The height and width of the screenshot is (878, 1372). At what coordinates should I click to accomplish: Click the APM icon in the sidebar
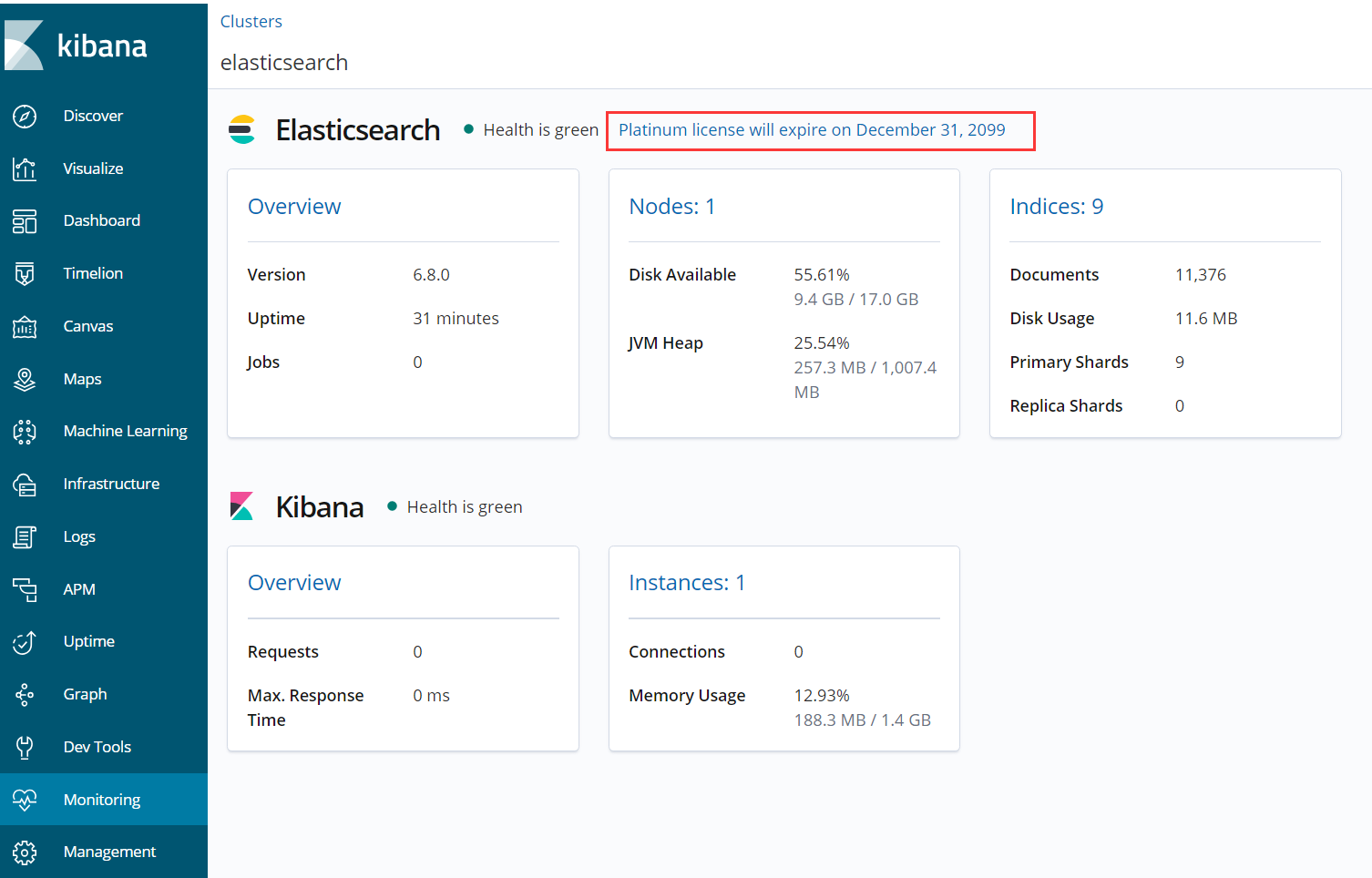[x=25, y=589]
